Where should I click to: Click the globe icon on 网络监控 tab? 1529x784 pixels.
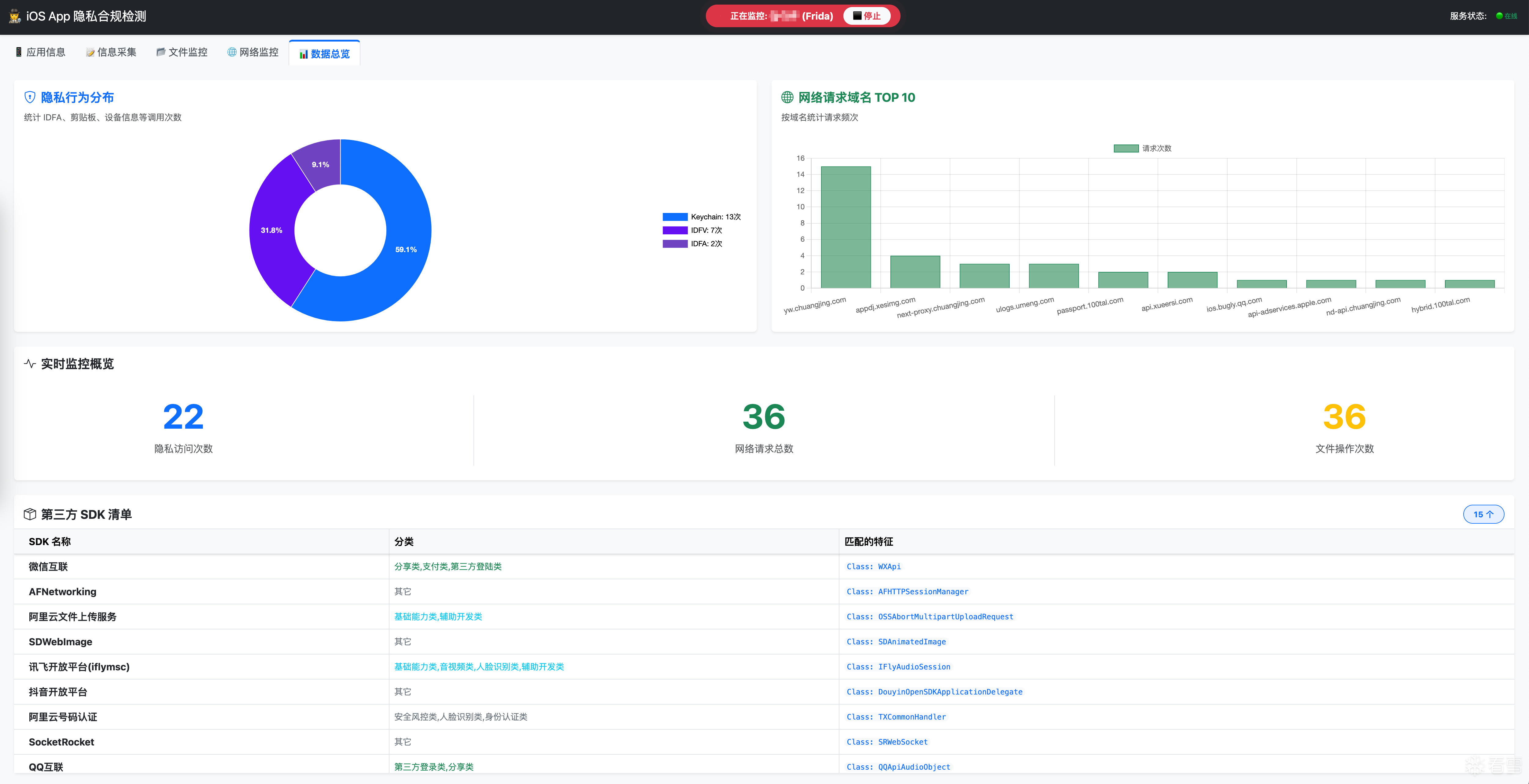[x=231, y=52]
